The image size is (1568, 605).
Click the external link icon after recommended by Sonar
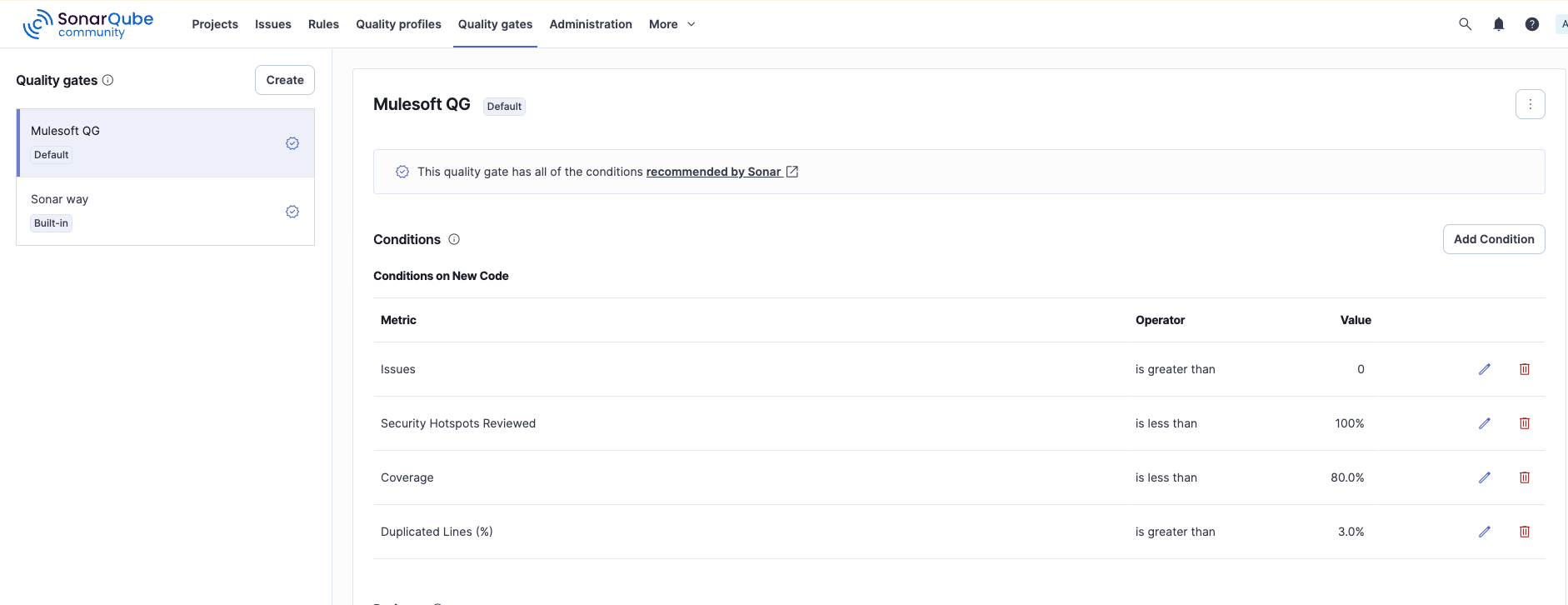pos(792,172)
